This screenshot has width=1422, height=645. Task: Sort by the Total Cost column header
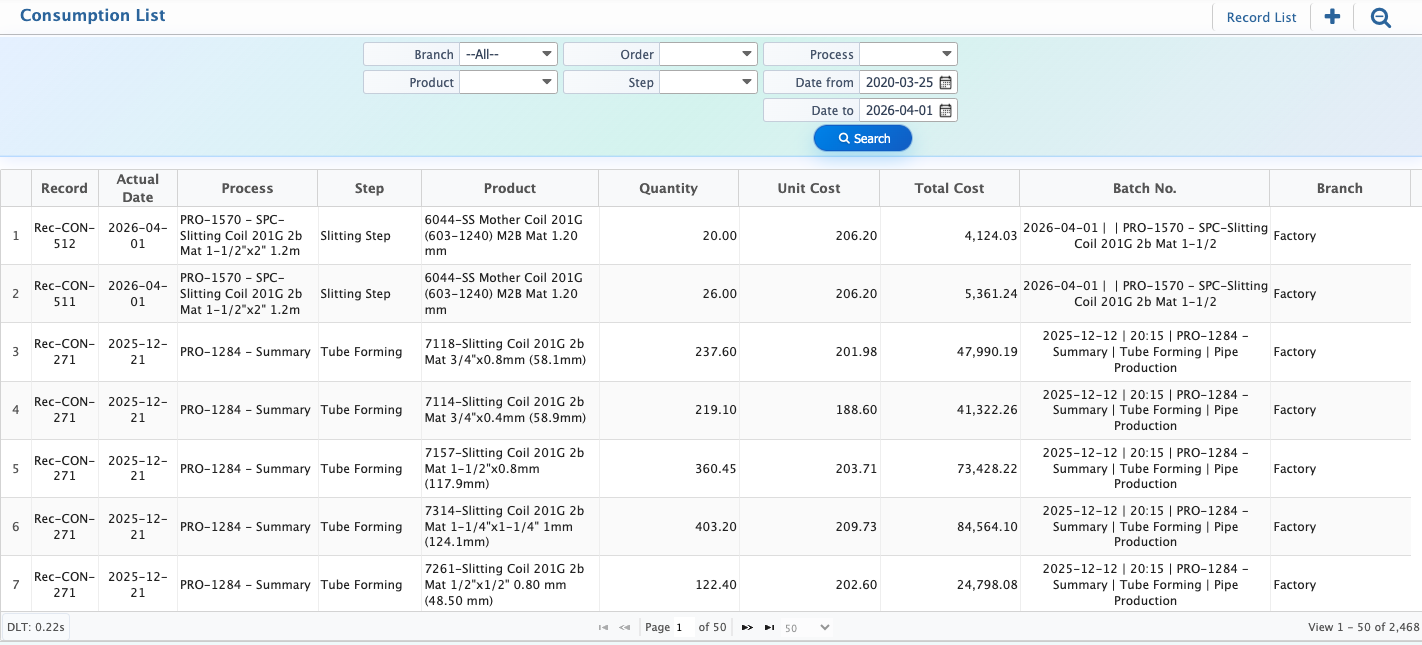949,188
